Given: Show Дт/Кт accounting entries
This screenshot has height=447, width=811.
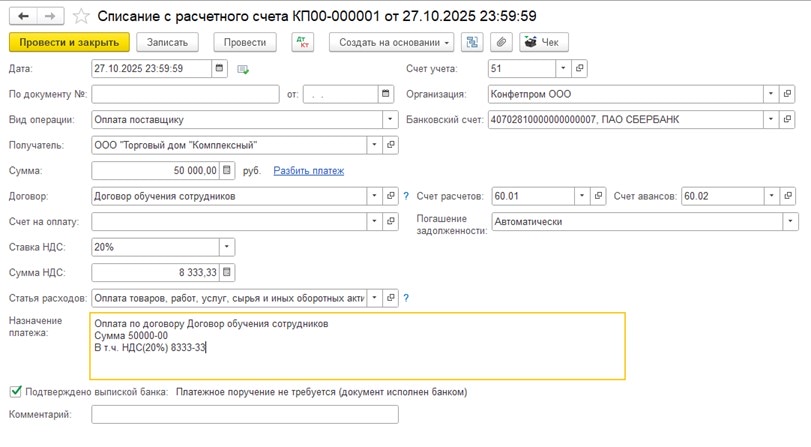Looking at the screenshot, I should click(302, 42).
